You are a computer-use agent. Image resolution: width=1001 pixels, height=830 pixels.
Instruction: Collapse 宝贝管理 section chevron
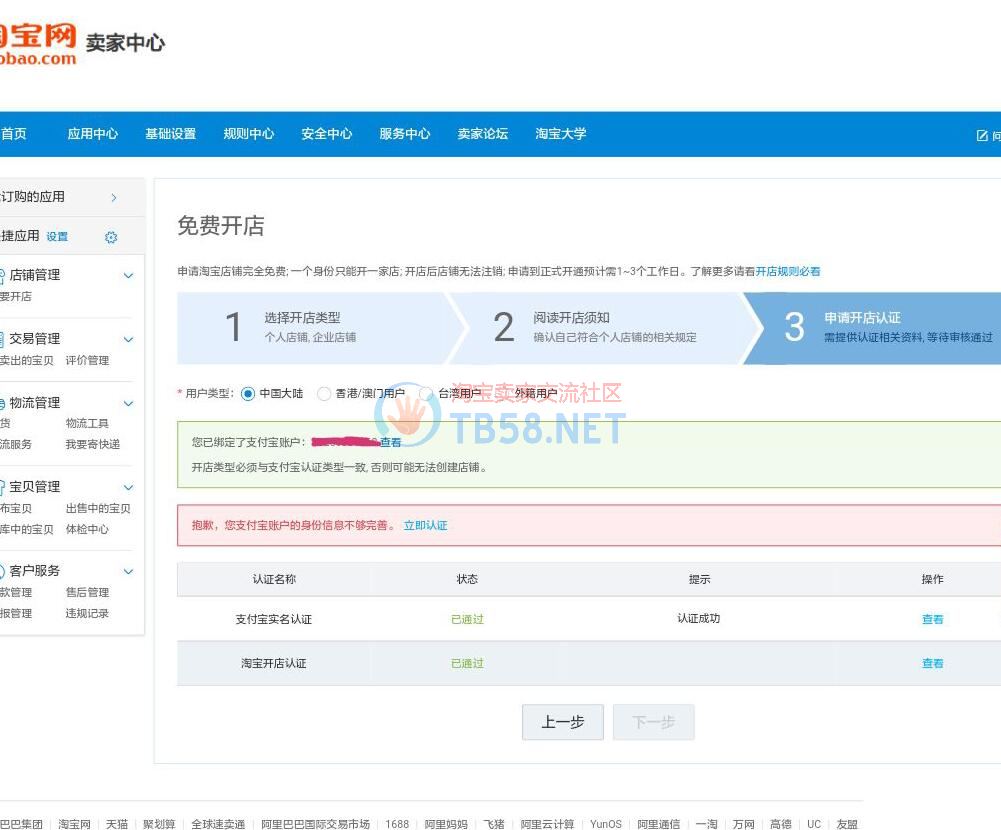coord(128,488)
